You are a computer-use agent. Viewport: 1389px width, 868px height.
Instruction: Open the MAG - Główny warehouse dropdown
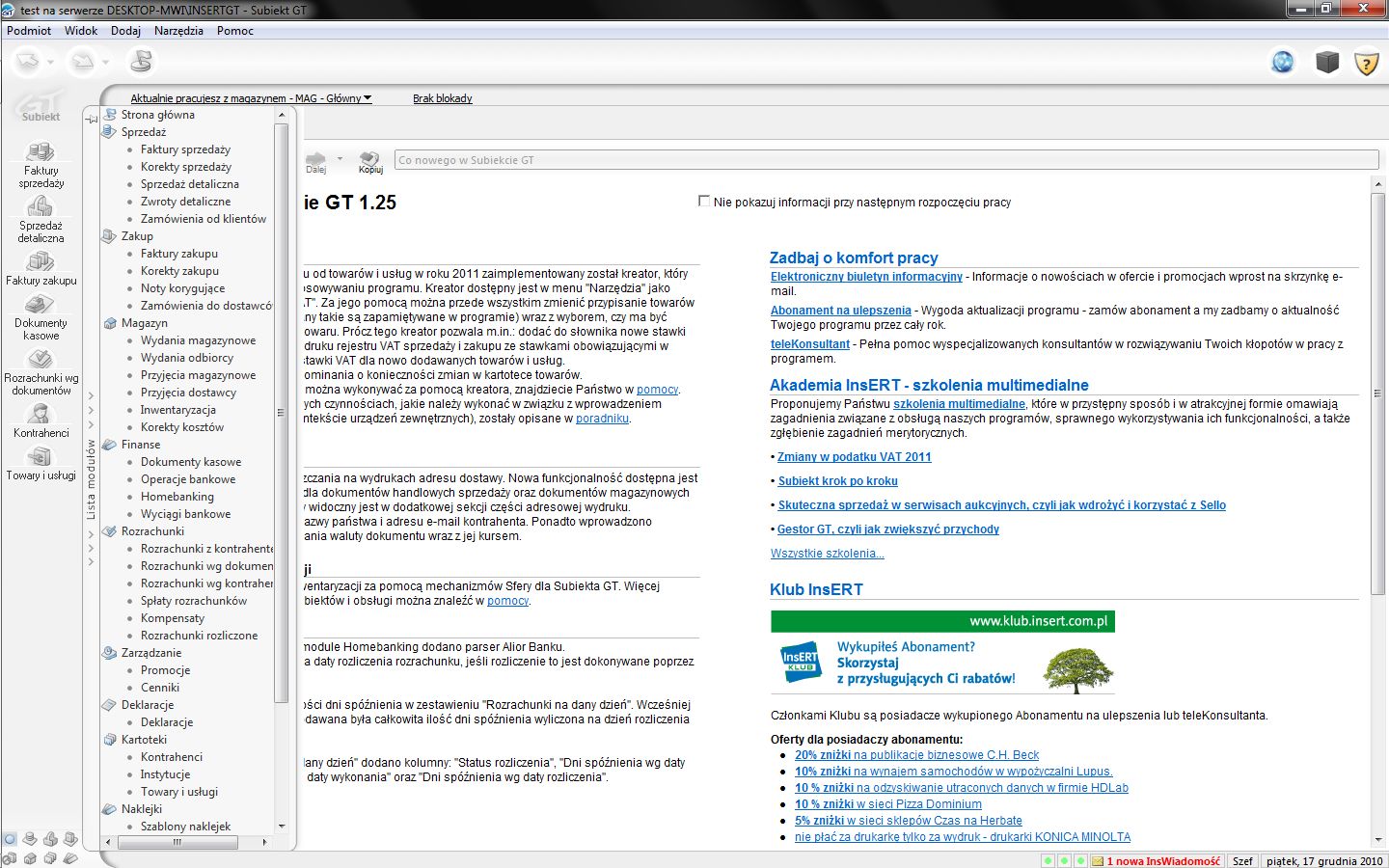[x=251, y=98]
